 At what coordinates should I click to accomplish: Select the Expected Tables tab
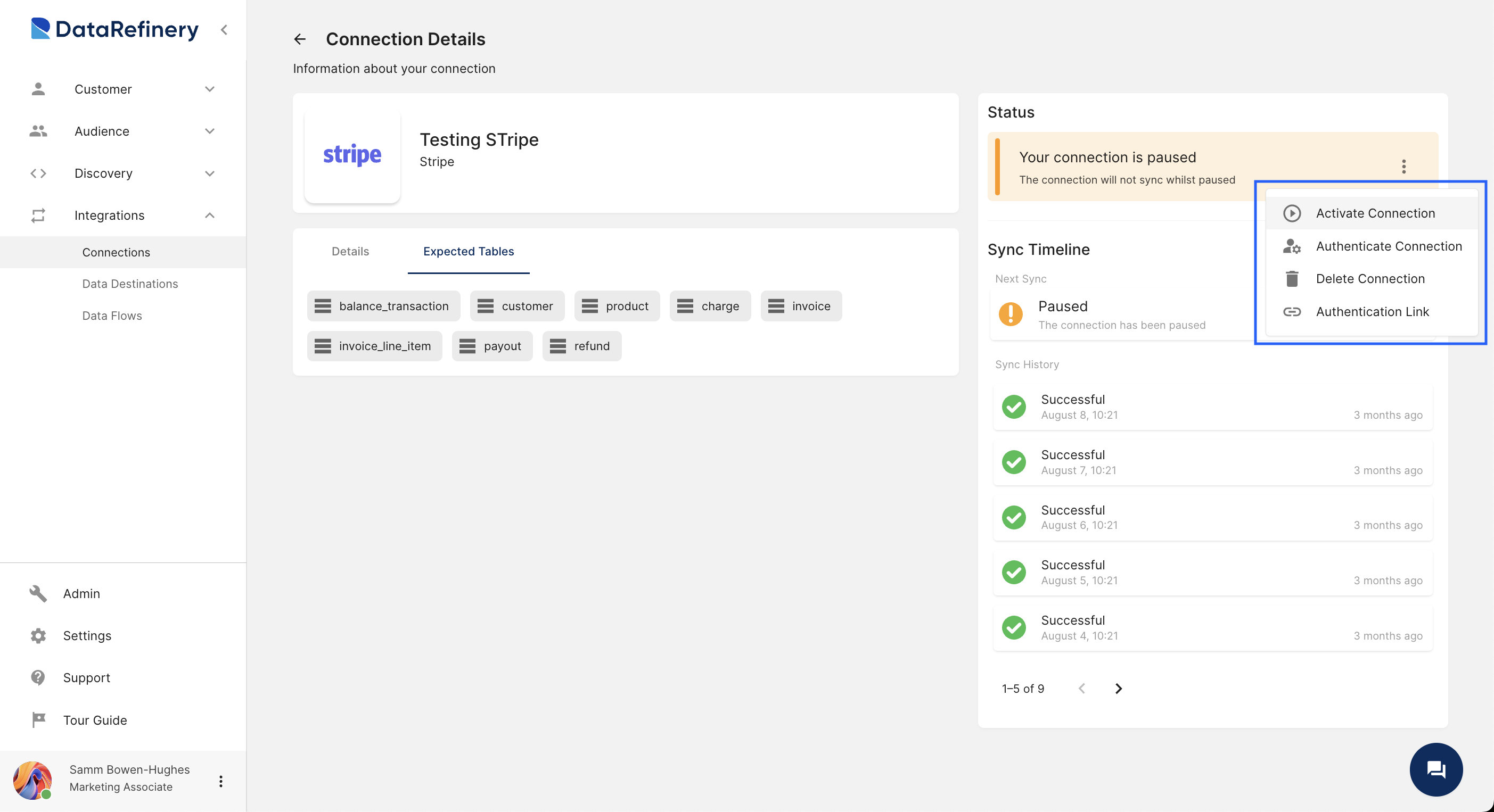pyautogui.click(x=468, y=251)
